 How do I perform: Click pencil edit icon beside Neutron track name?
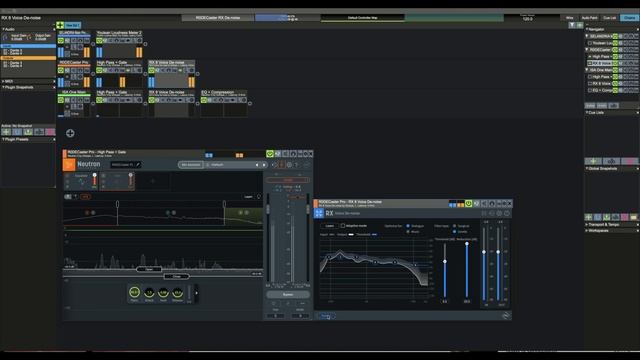click(x=138, y=164)
